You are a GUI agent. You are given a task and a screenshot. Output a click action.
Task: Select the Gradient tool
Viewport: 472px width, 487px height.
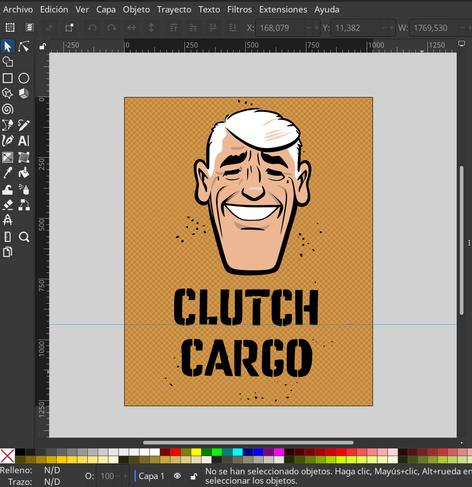click(8, 157)
